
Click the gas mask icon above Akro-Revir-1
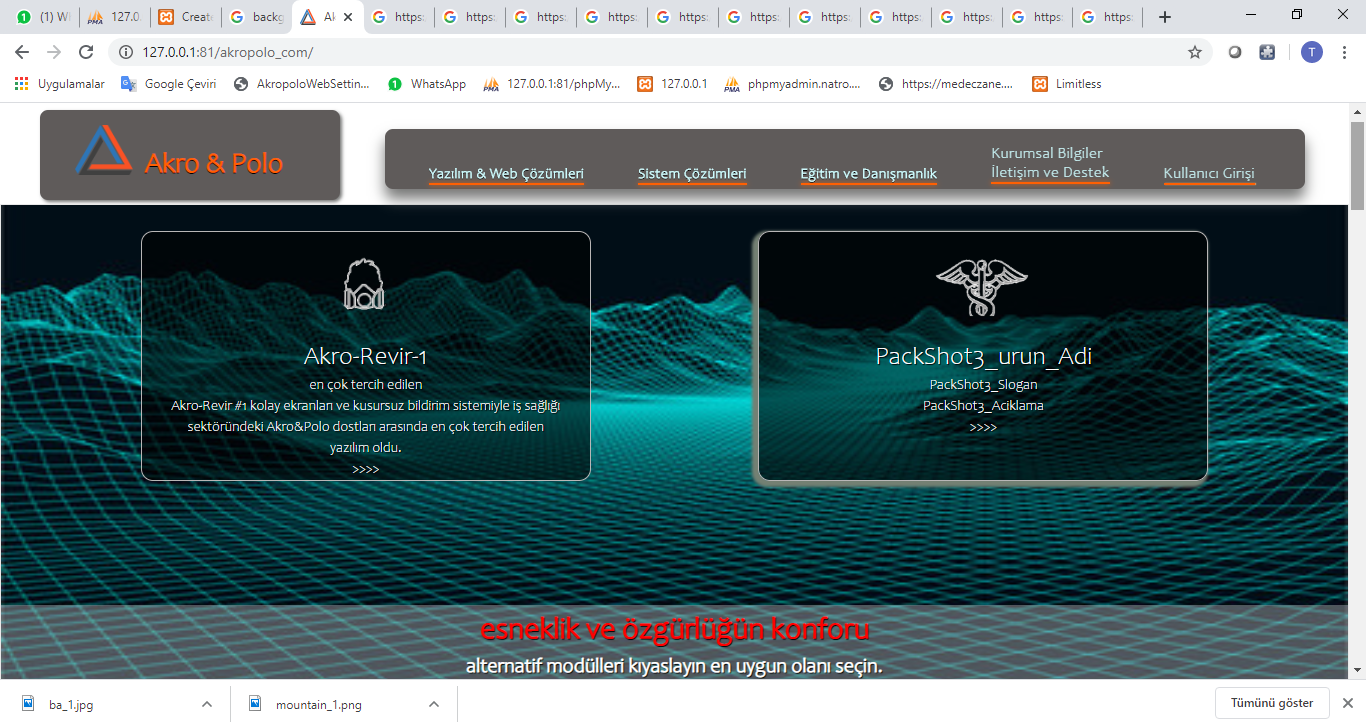click(x=364, y=285)
